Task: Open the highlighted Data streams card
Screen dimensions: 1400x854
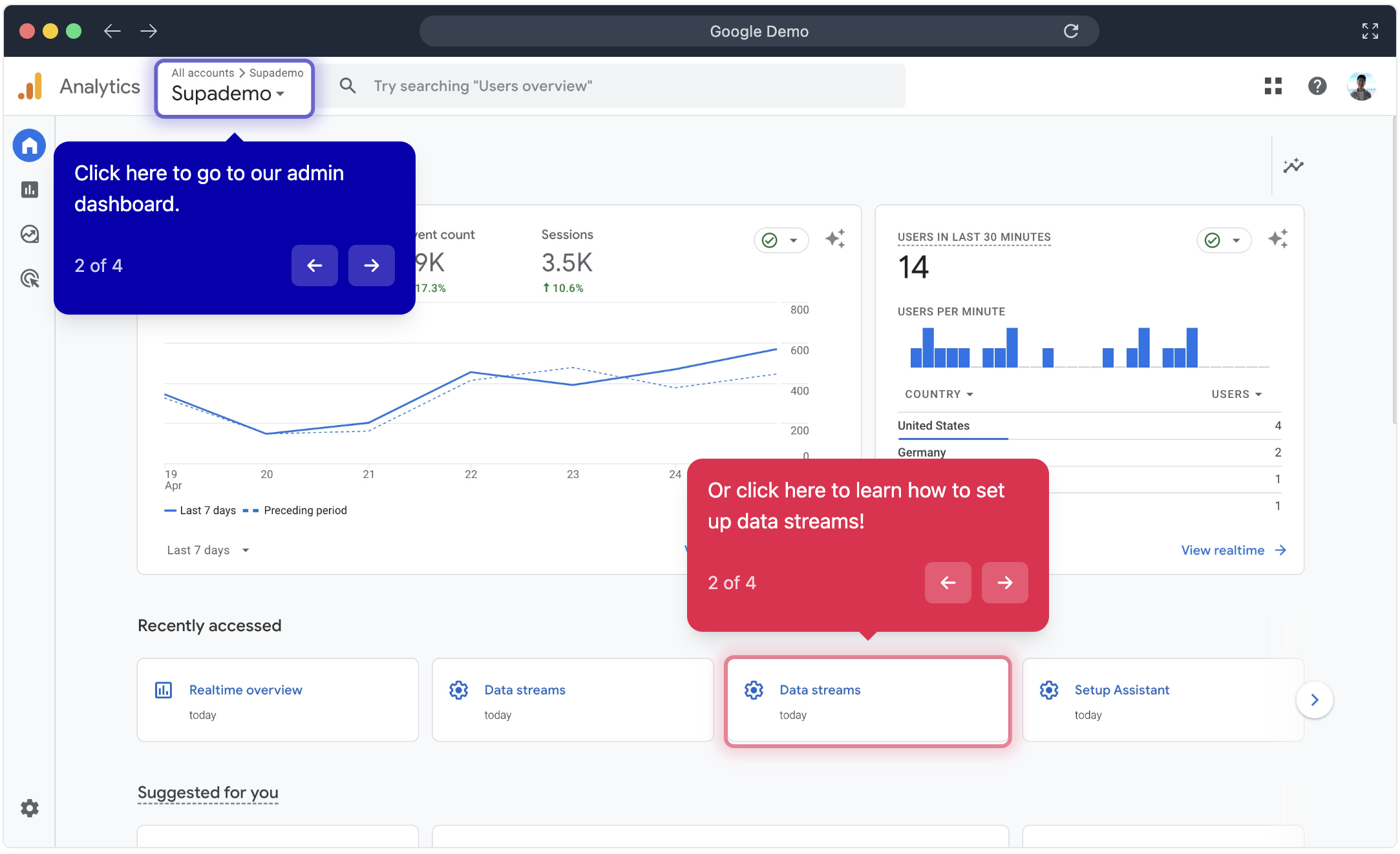Action: [867, 701]
